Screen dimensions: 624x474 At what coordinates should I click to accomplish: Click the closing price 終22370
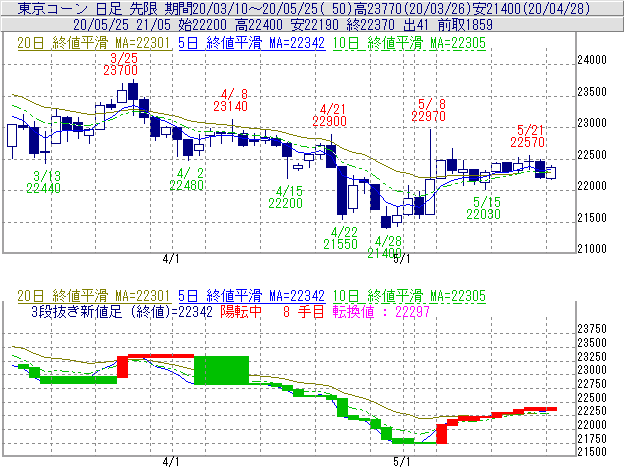pos(371,25)
